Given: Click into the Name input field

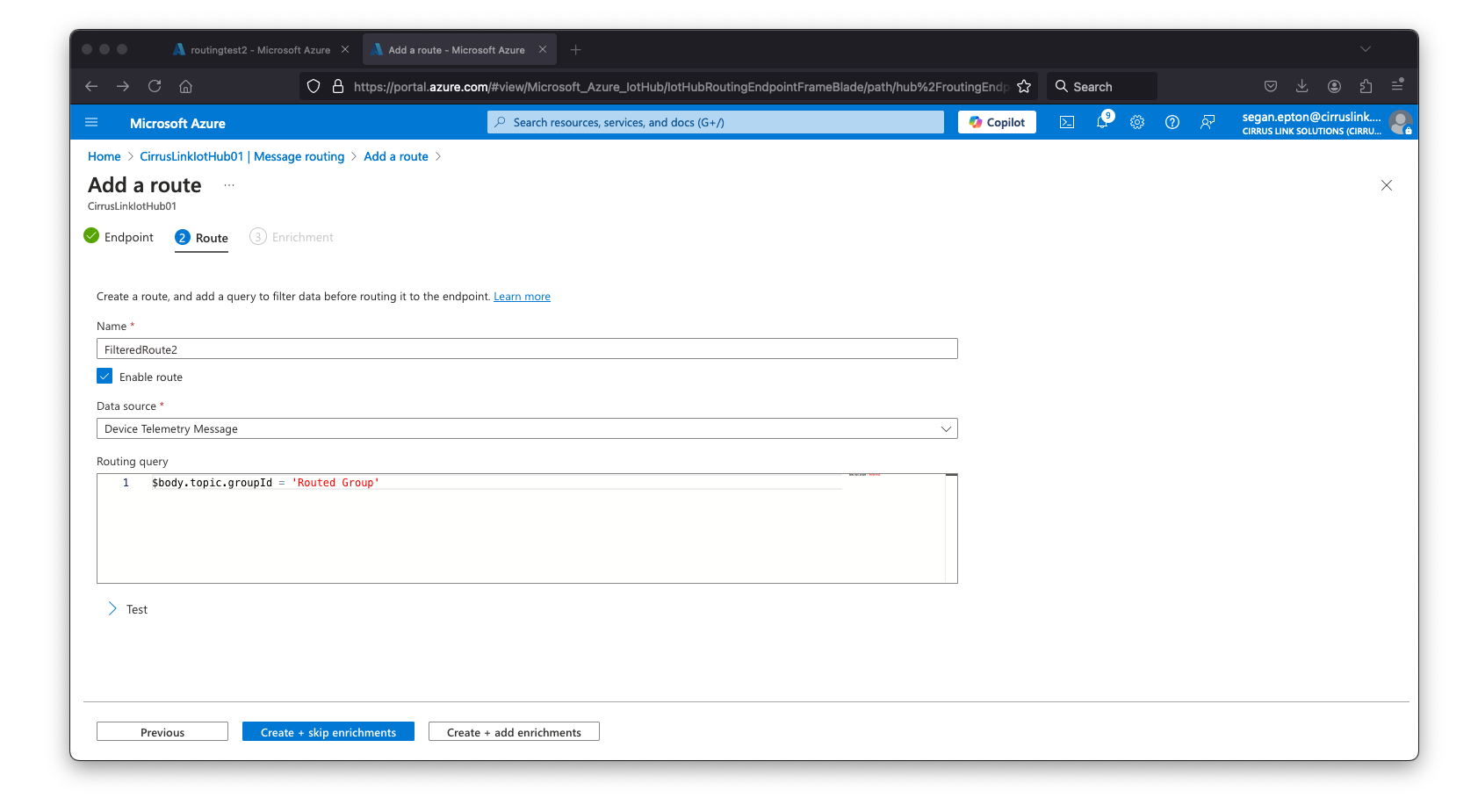Looking at the screenshot, I should [527, 349].
